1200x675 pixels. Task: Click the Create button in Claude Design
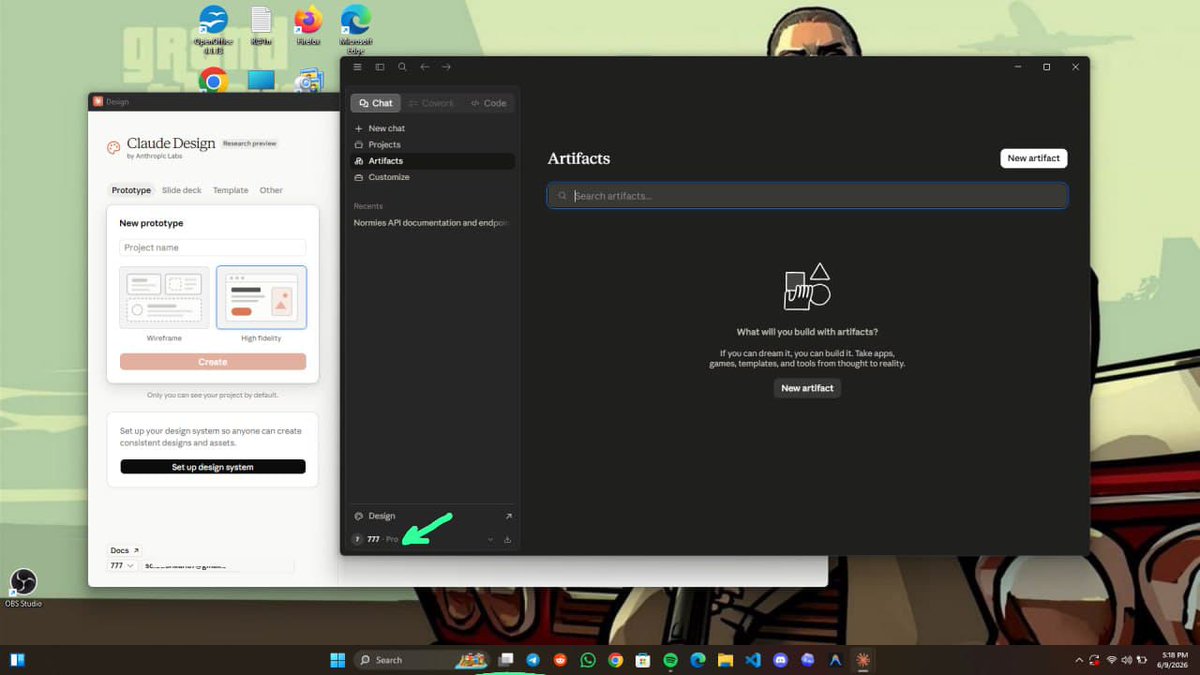(x=212, y=362)
